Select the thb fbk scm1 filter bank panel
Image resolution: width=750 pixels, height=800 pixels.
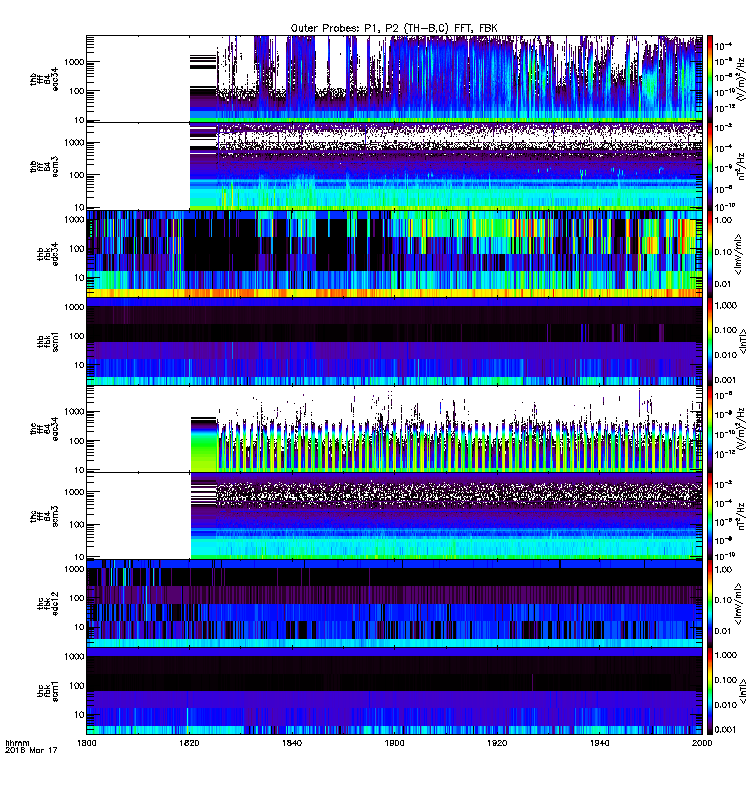(x=394, y=341)
